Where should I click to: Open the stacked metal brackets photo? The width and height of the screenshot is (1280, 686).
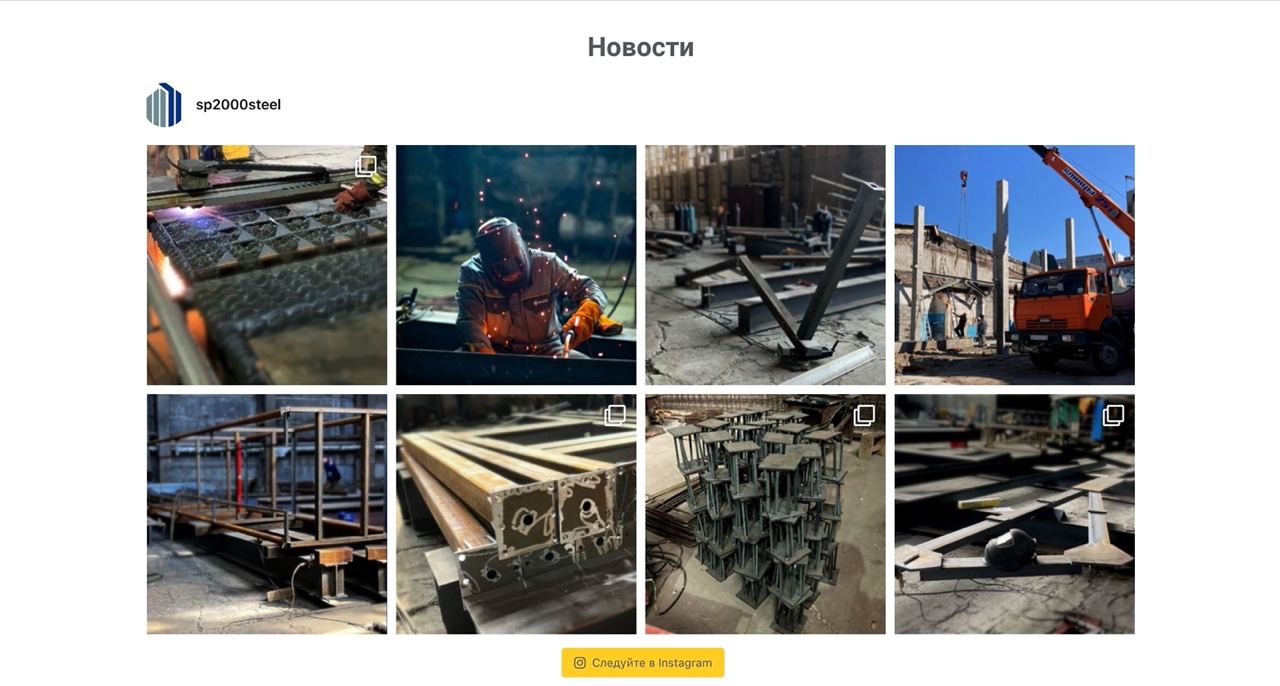765,514
